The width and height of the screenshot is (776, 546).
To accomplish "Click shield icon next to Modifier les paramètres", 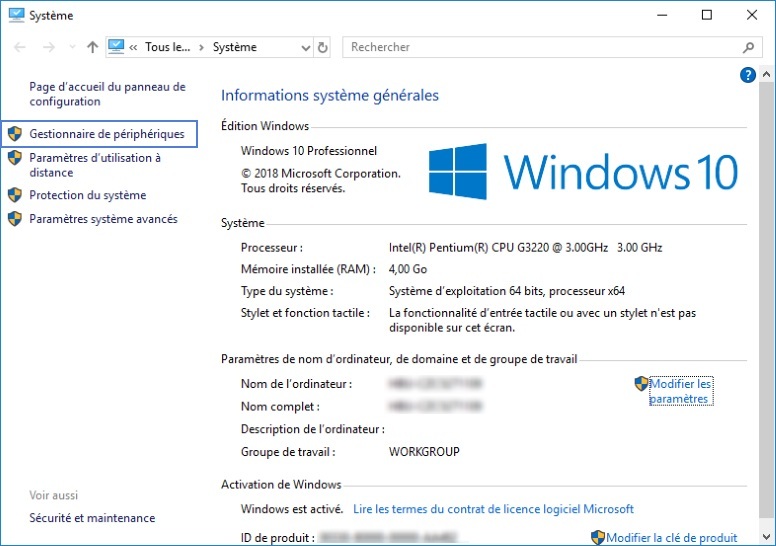I will 641,384.
